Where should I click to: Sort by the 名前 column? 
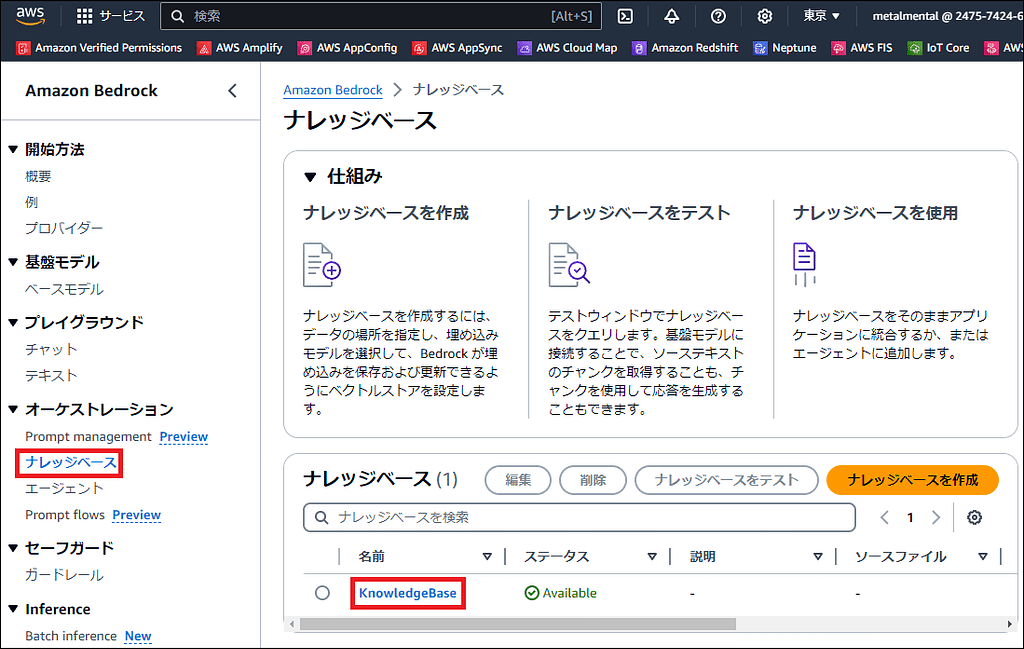point(487,557)
